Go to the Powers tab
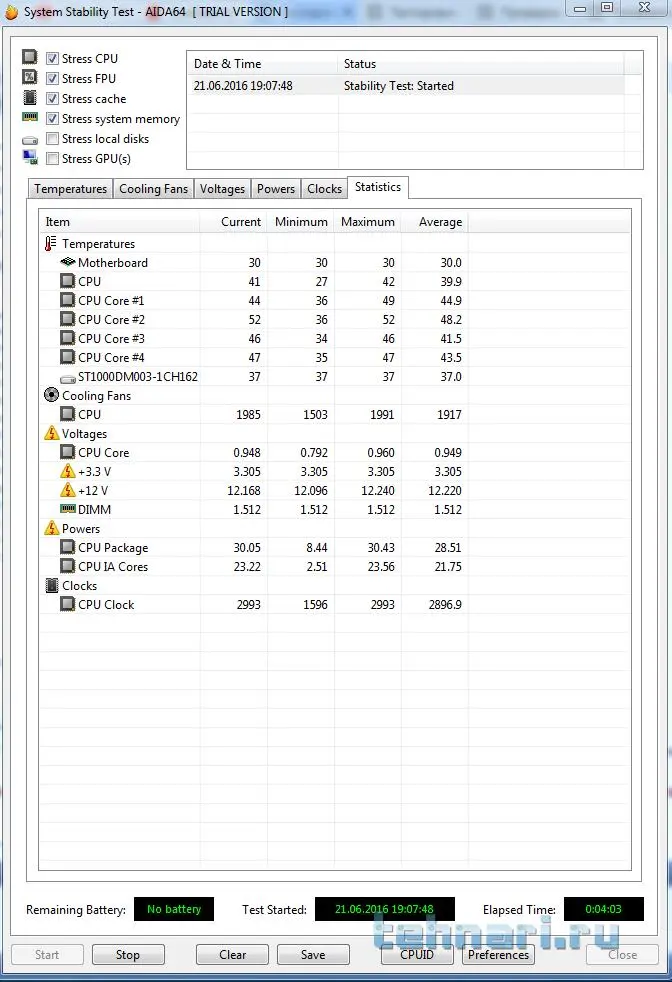 (276, 189)
